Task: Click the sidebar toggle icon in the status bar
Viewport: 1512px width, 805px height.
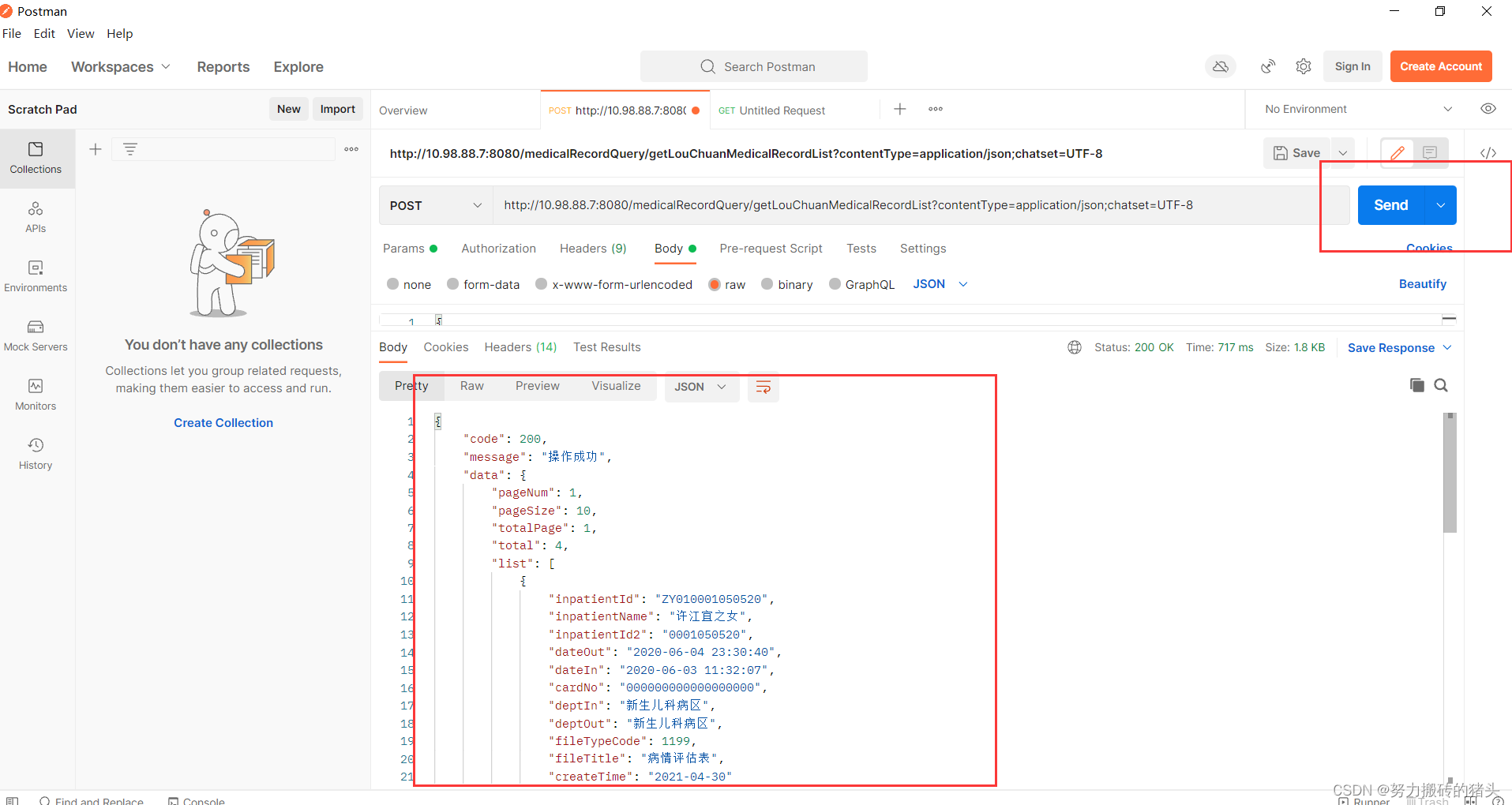Action: point(13,801)
